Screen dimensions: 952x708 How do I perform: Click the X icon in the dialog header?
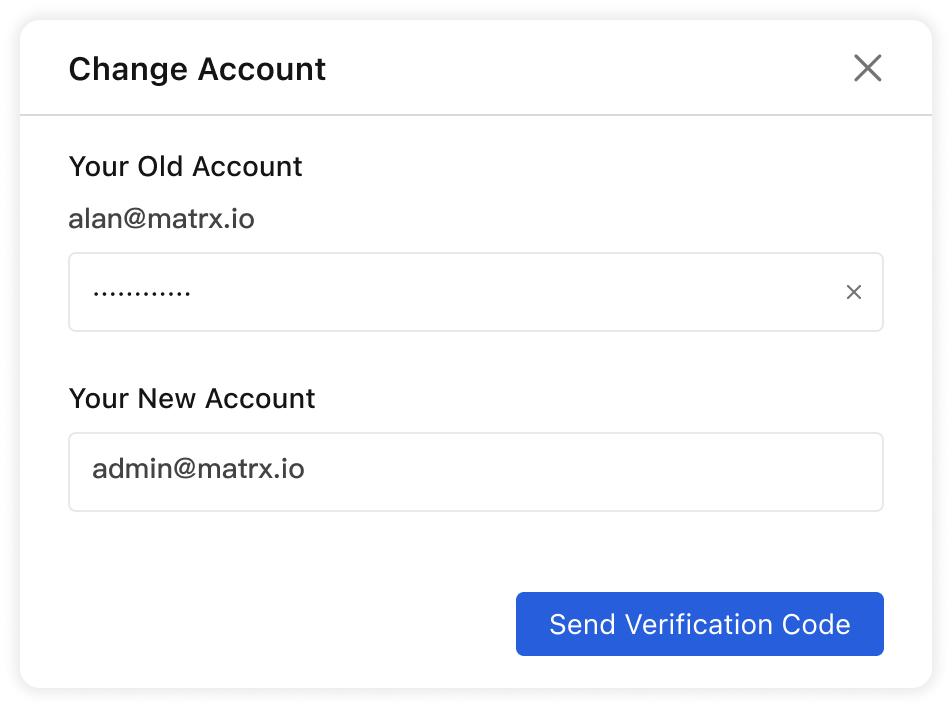[x=867, y=68]
